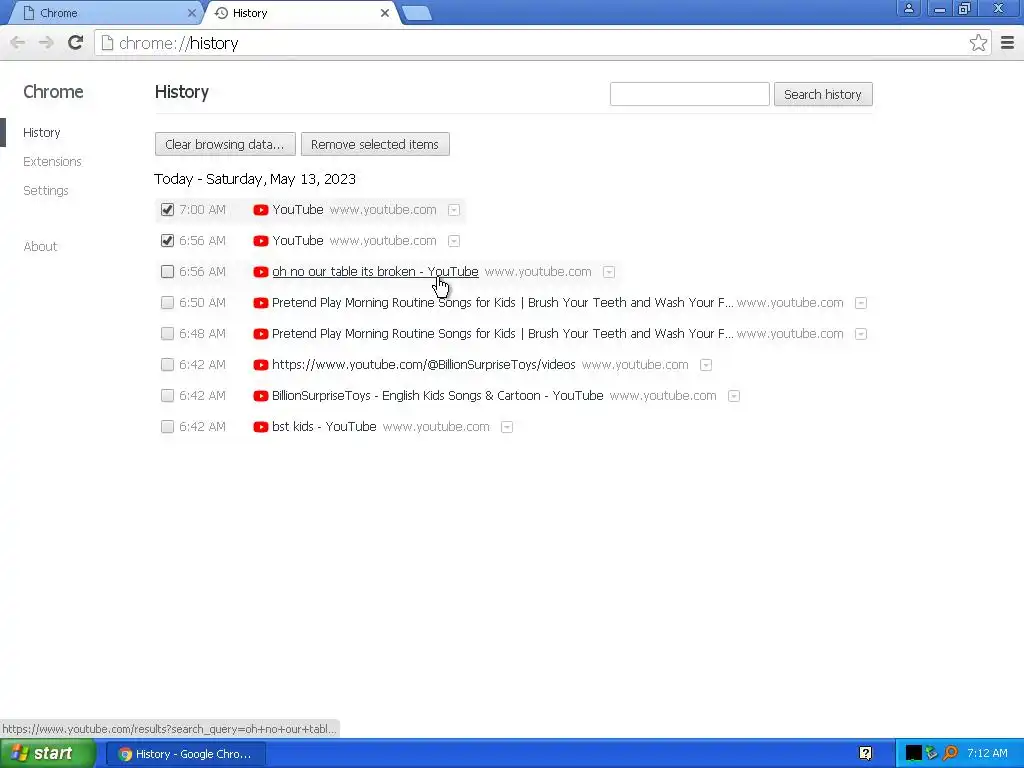Open the BillionSurpriseToys English Kids Songs link
Screen dimensions: 1024x768
coord(438,396)
